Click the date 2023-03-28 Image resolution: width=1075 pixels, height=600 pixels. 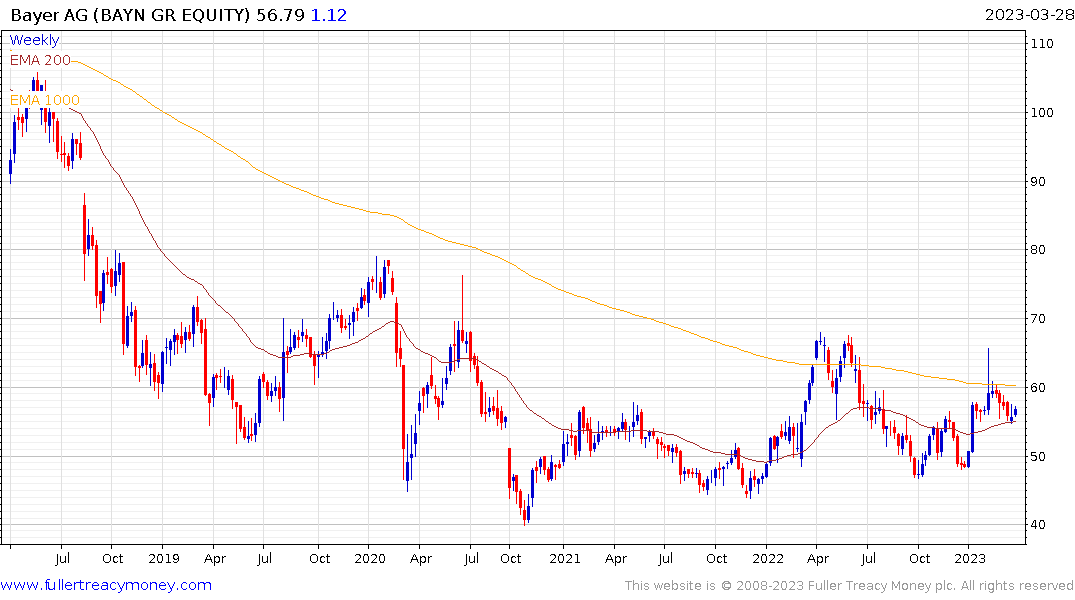pyautogui.click(x=1029, y=15)
